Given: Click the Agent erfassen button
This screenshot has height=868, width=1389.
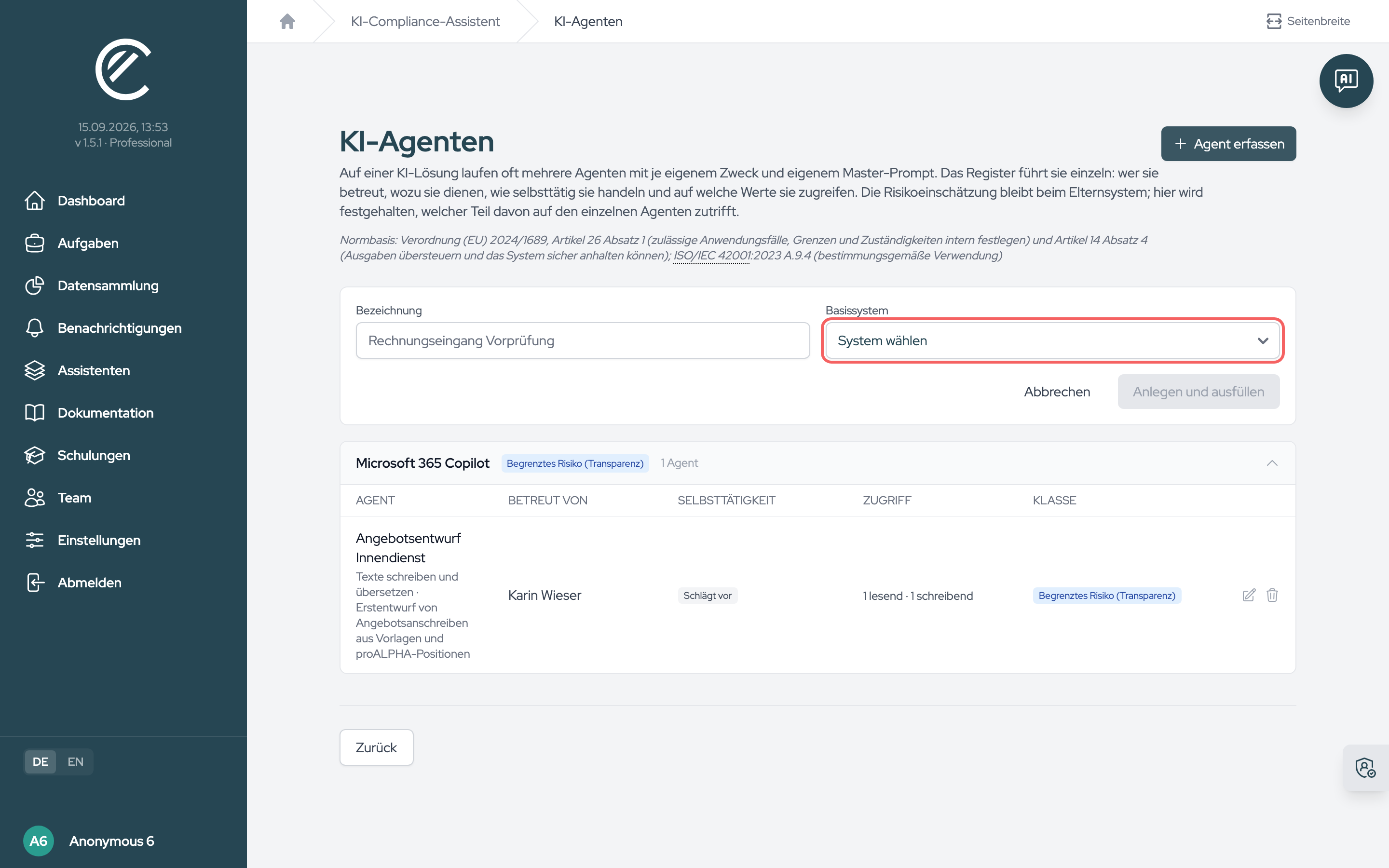Looking at the screenshot, I should click(1228, 144).
